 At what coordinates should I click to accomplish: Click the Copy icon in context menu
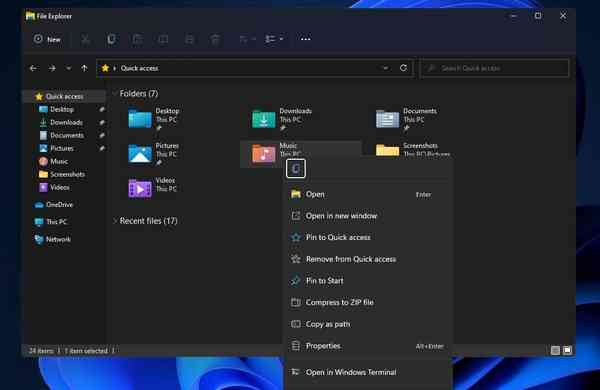296,168
